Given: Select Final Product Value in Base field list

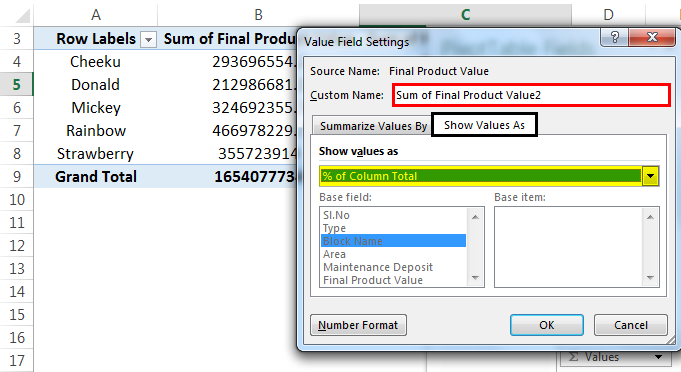Looking at the screenshot, I should [393, 280].
